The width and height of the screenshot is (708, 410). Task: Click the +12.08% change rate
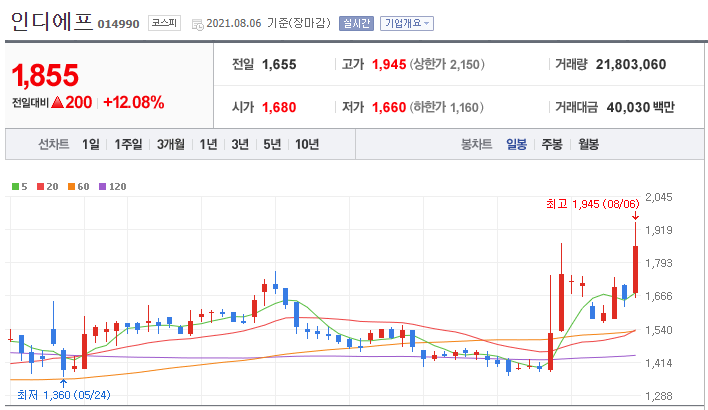(x=134, y=102)
